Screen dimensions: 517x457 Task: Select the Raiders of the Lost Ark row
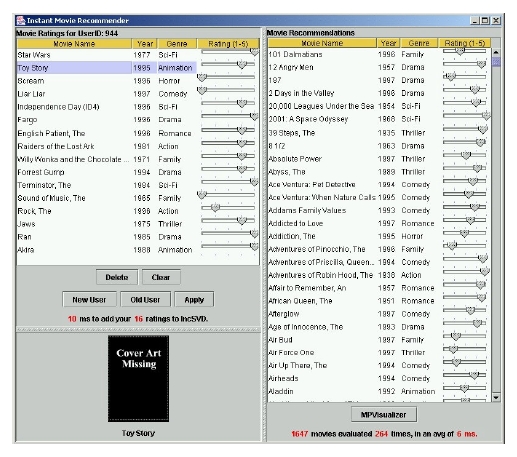[138, 146]
